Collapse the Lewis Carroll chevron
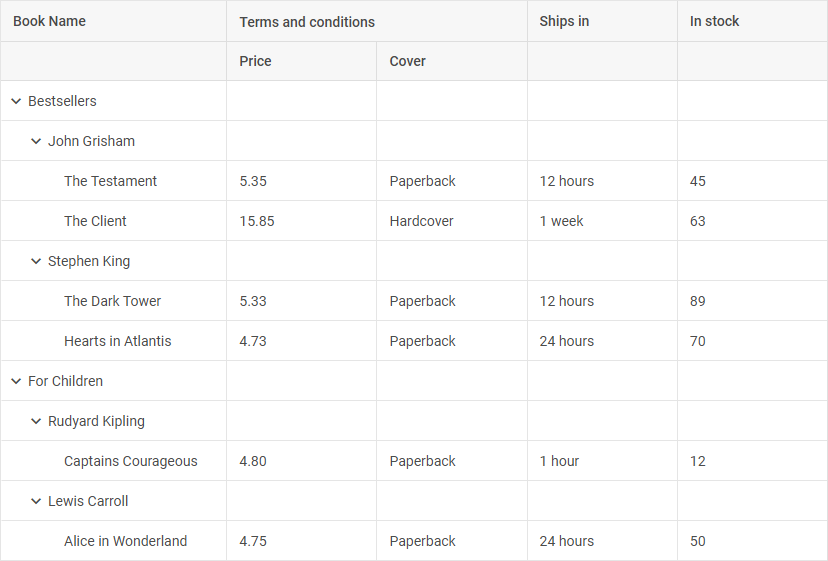Image resolution: width=828 pixels, height=561 pixels. pyautogui.click(x=36, y=501)
